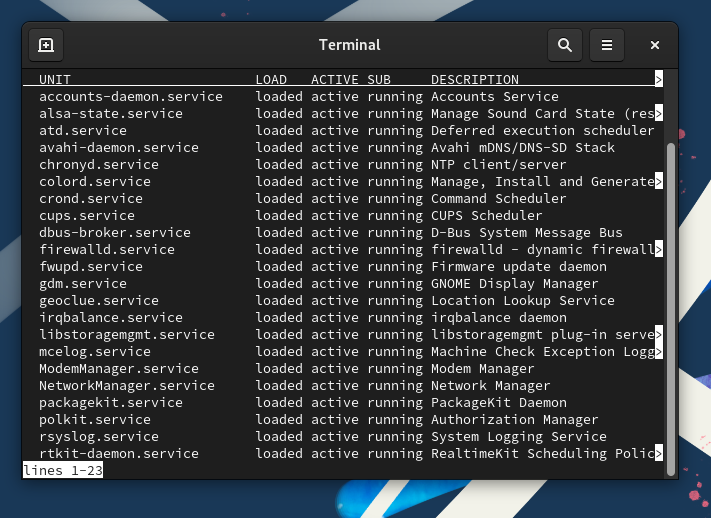Screen dimensions: 711x518
Task: Click the 'lines 1-23' pager status
Action: [x=63, y=470]
